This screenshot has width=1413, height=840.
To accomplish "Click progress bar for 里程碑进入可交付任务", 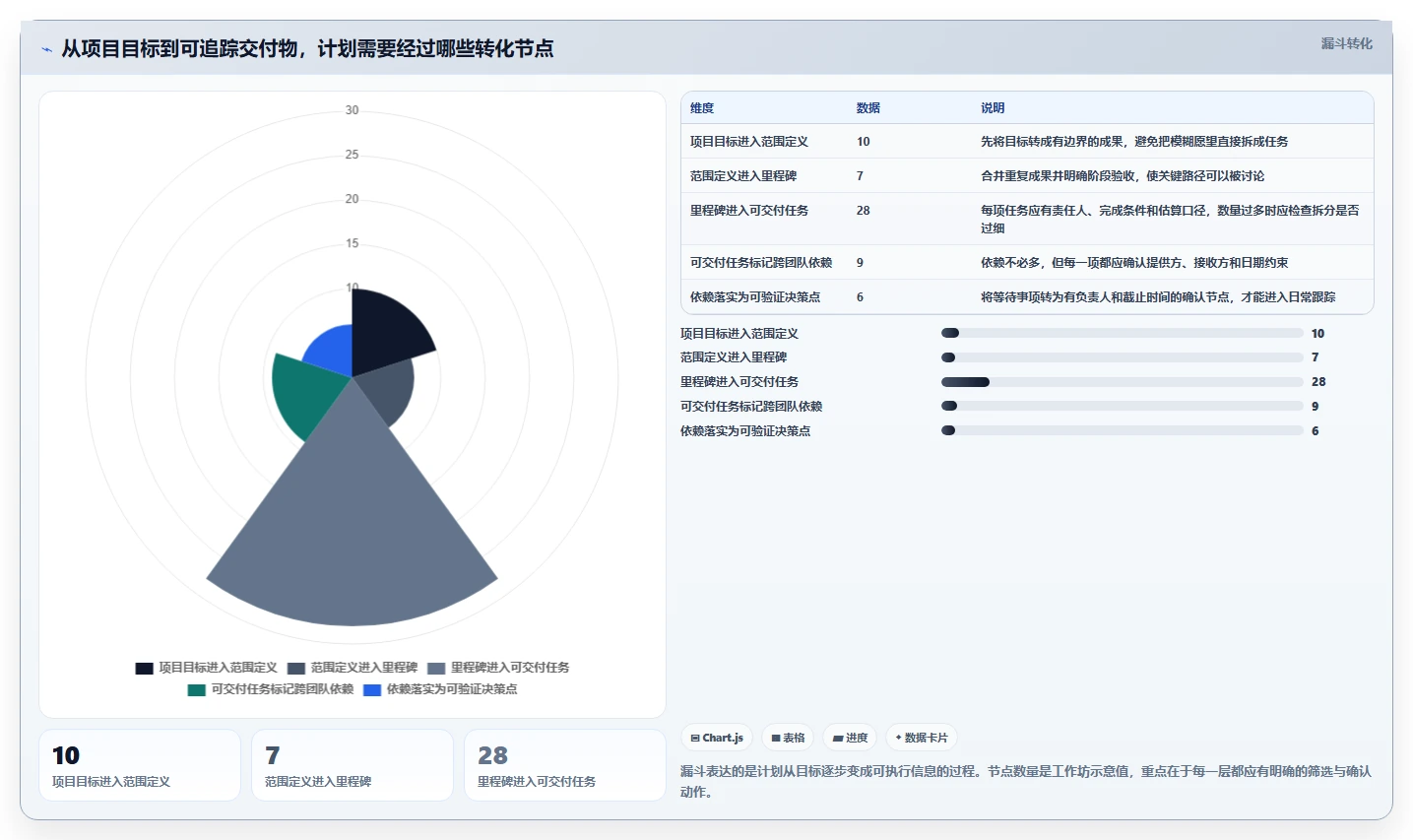I will pos(1123,382).
